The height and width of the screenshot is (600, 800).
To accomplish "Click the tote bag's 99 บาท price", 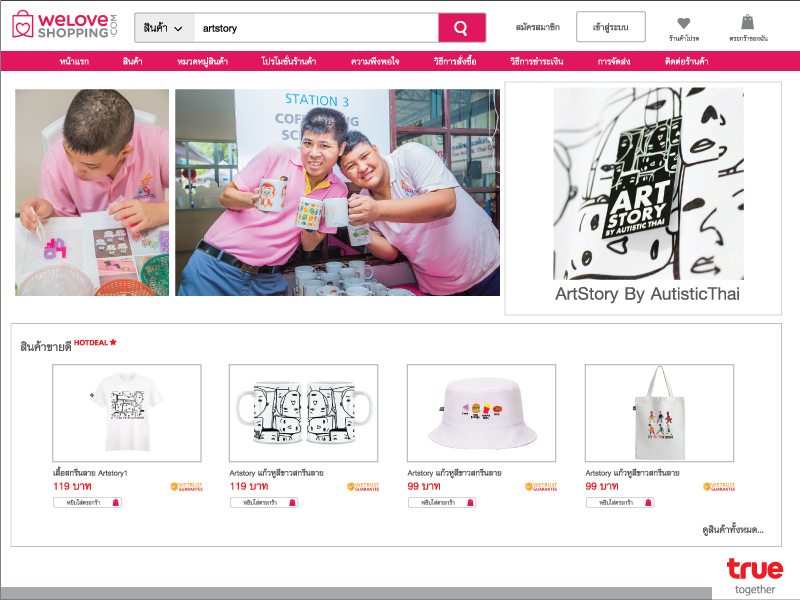I will click(602, 486).
